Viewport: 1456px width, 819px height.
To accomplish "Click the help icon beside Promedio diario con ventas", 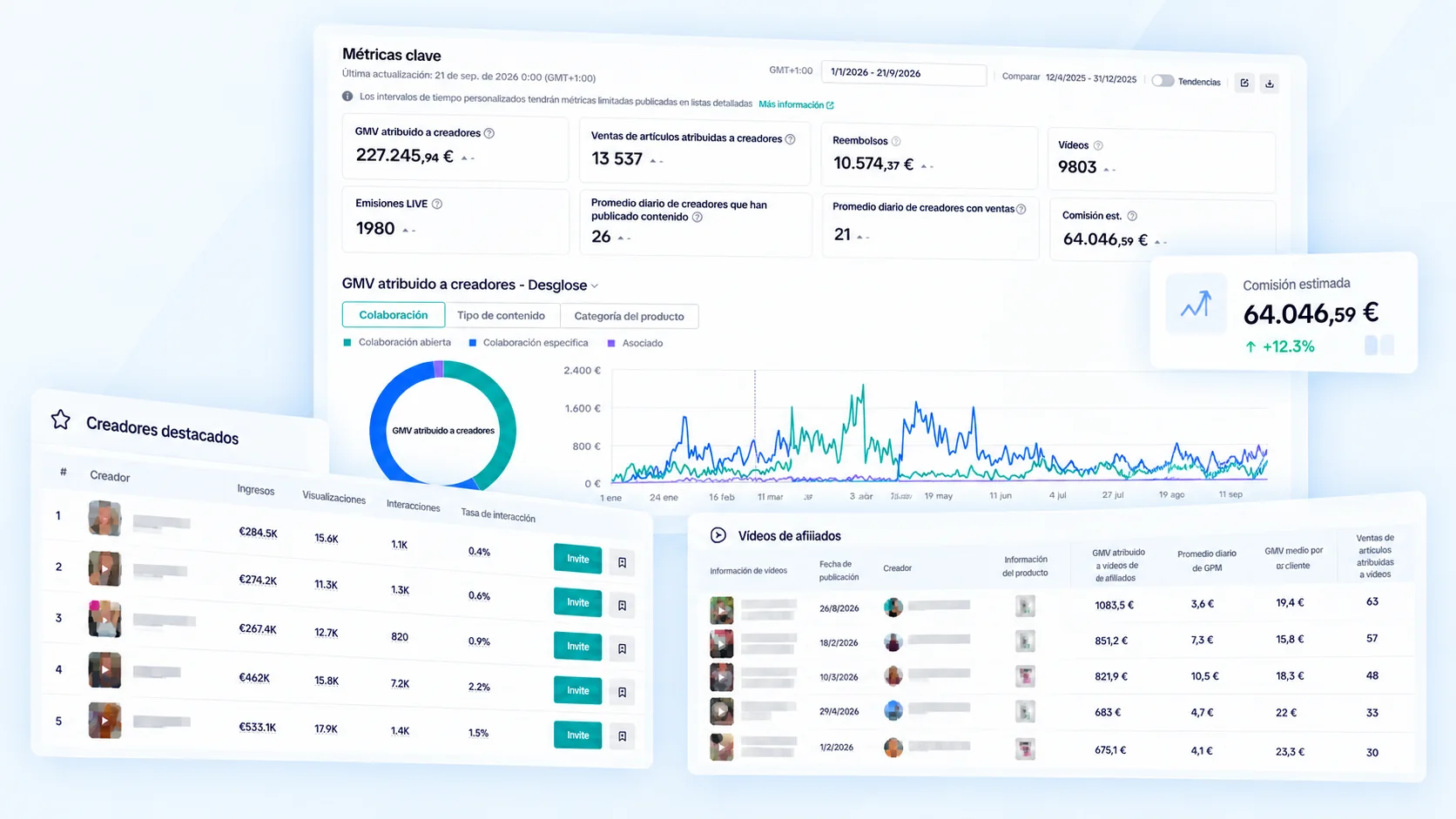I will point(1021,209).
